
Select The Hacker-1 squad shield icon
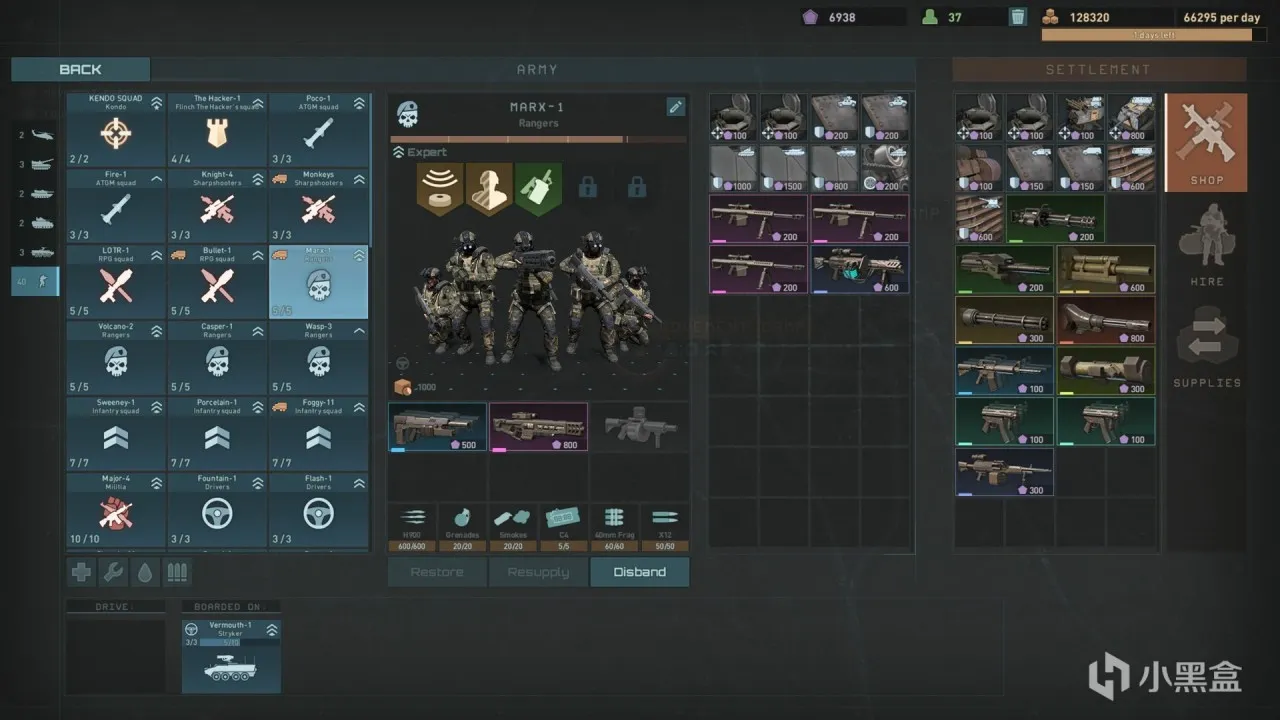[217, 133]
